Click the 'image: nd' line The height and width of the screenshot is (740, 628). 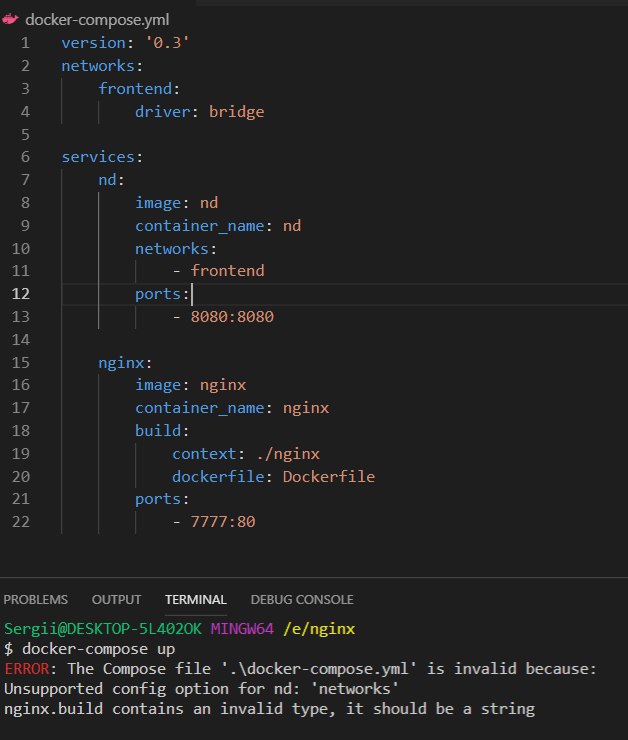[x=176, y=203]
